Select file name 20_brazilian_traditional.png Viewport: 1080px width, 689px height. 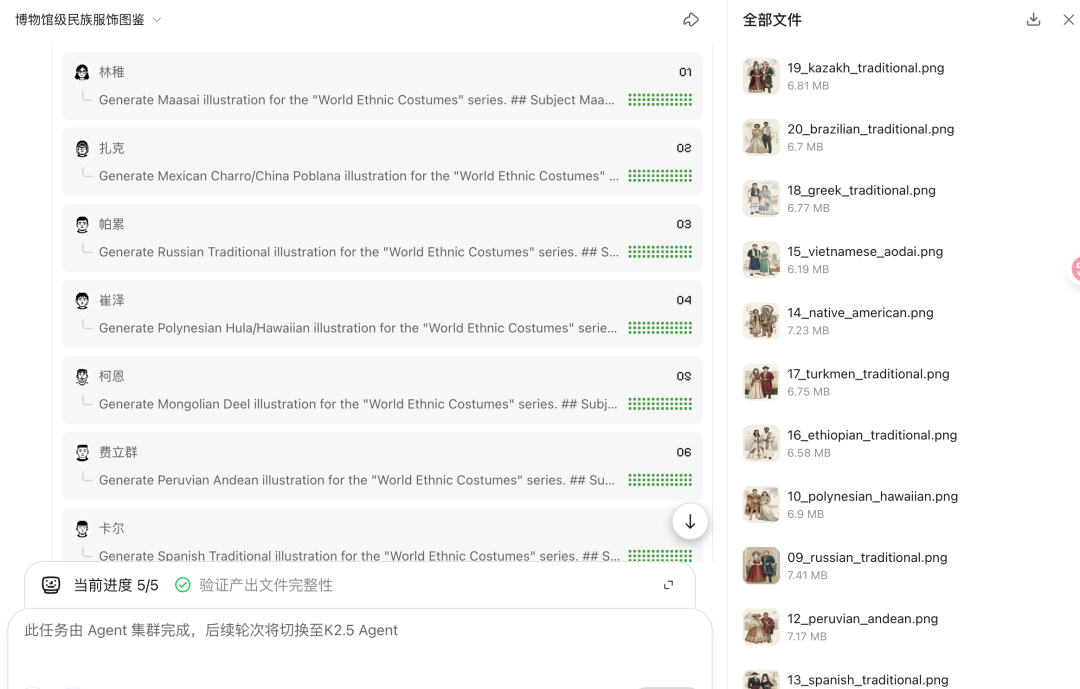871,129
